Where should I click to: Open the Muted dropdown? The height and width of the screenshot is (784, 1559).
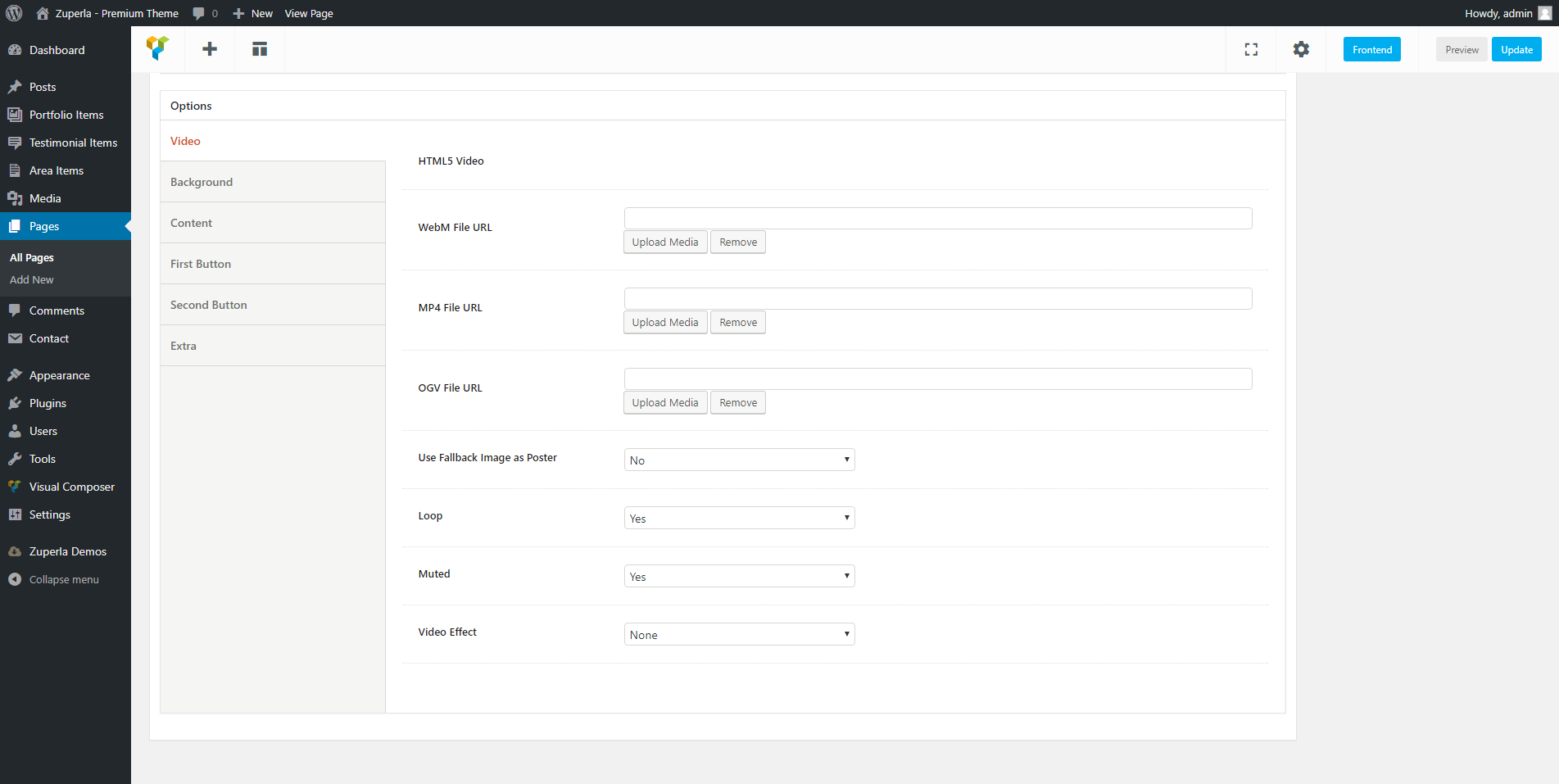[739, 576]
